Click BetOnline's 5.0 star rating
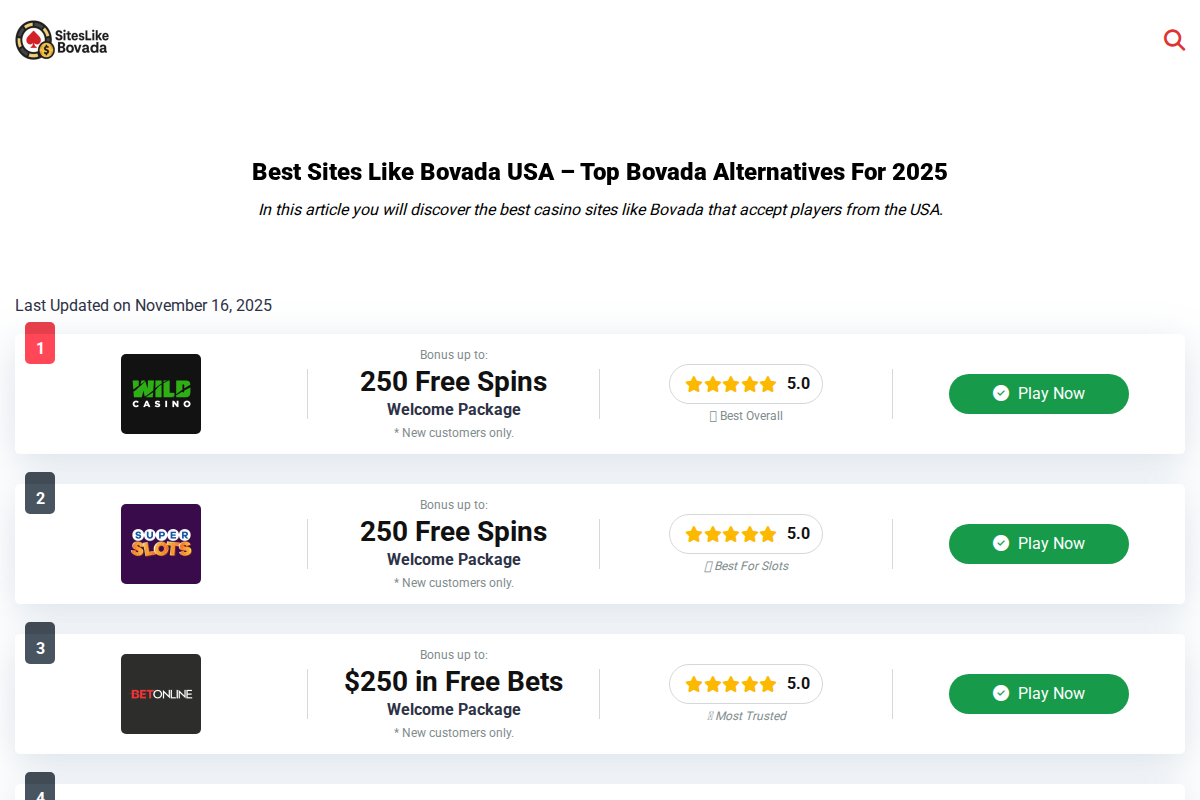The height and width of the screenshot is (800, 1200). click(746, 684)
